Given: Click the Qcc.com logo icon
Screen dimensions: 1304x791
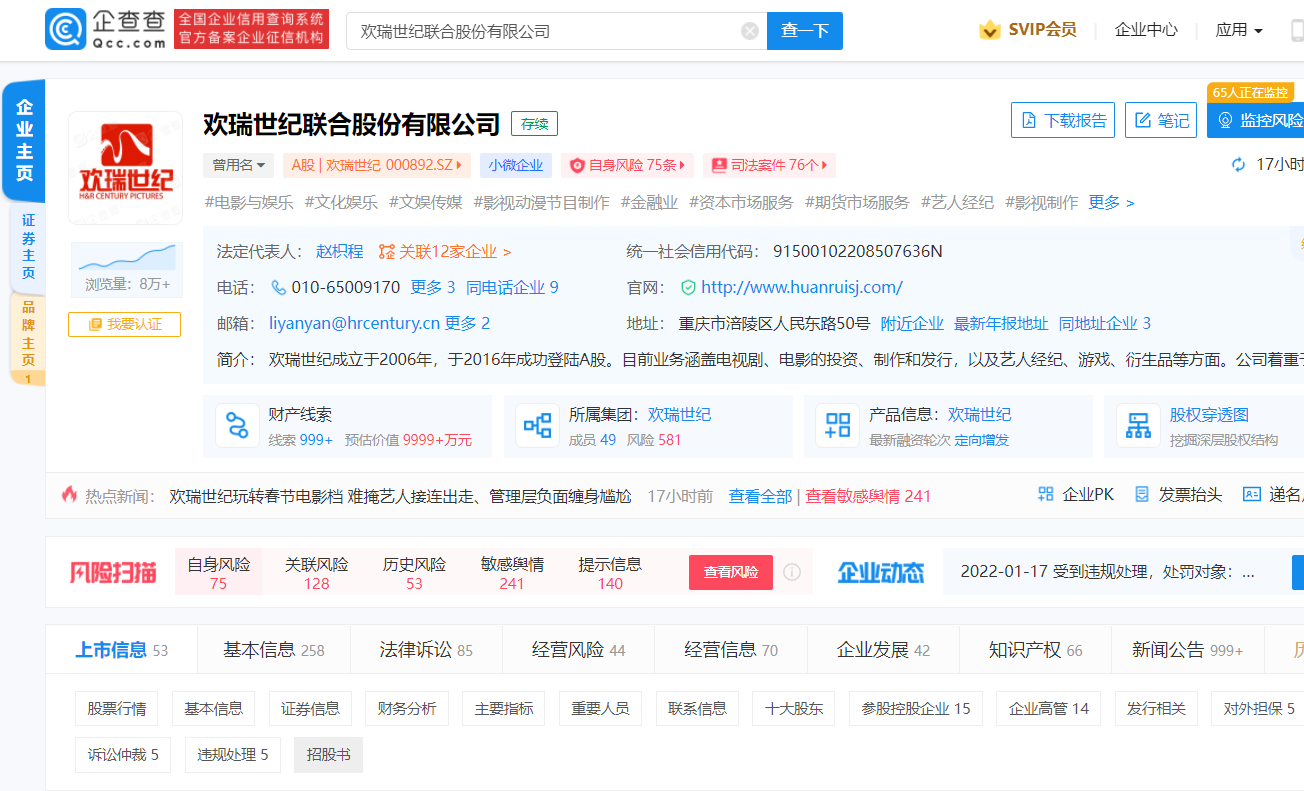Looking at the screenshot, I should pyautogui.click(x=65, y=30).
